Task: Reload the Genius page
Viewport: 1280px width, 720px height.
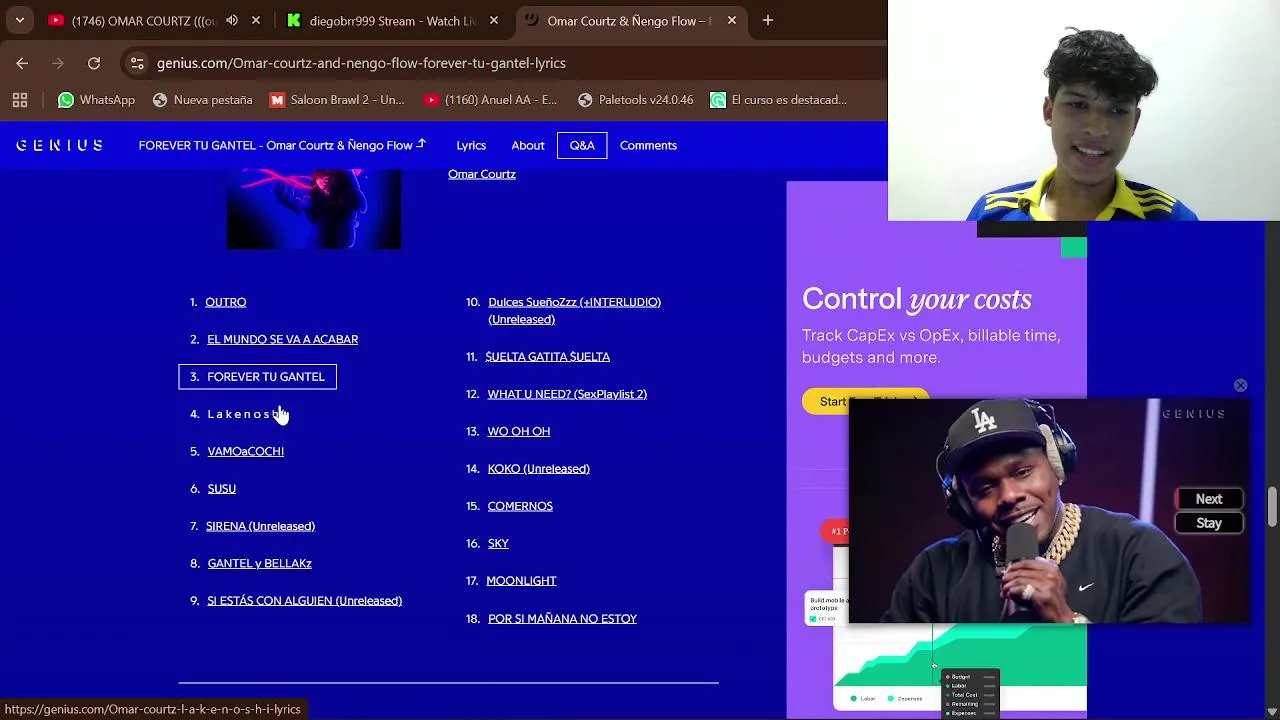Action: point(94,63)
